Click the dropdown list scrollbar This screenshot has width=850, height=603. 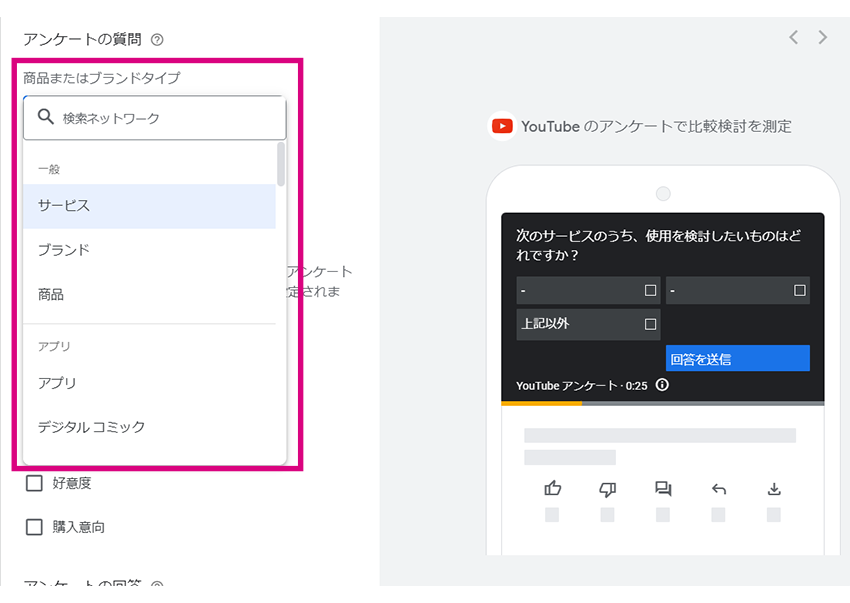(281, 164)
